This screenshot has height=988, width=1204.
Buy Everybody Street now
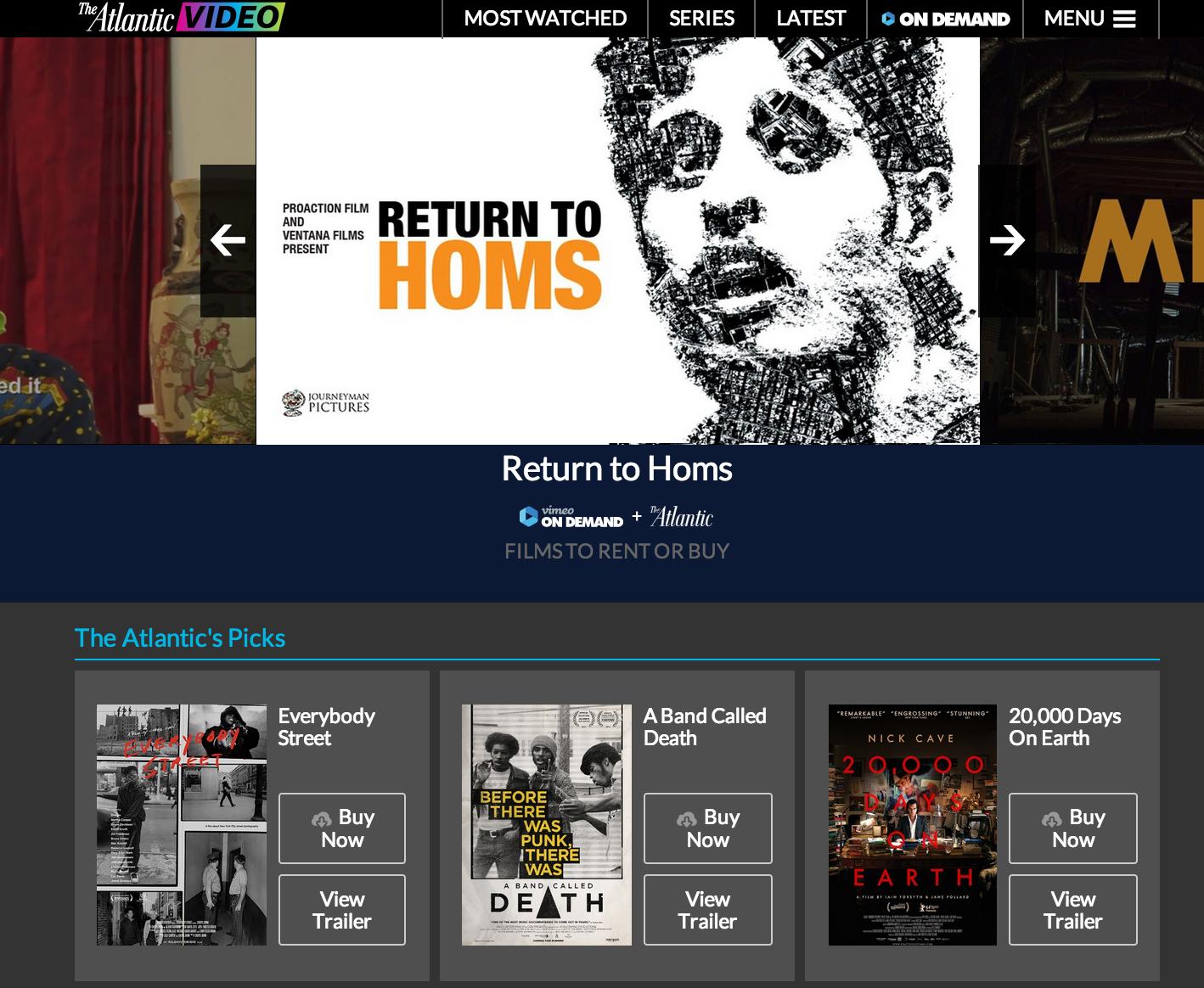pos(342,828)
